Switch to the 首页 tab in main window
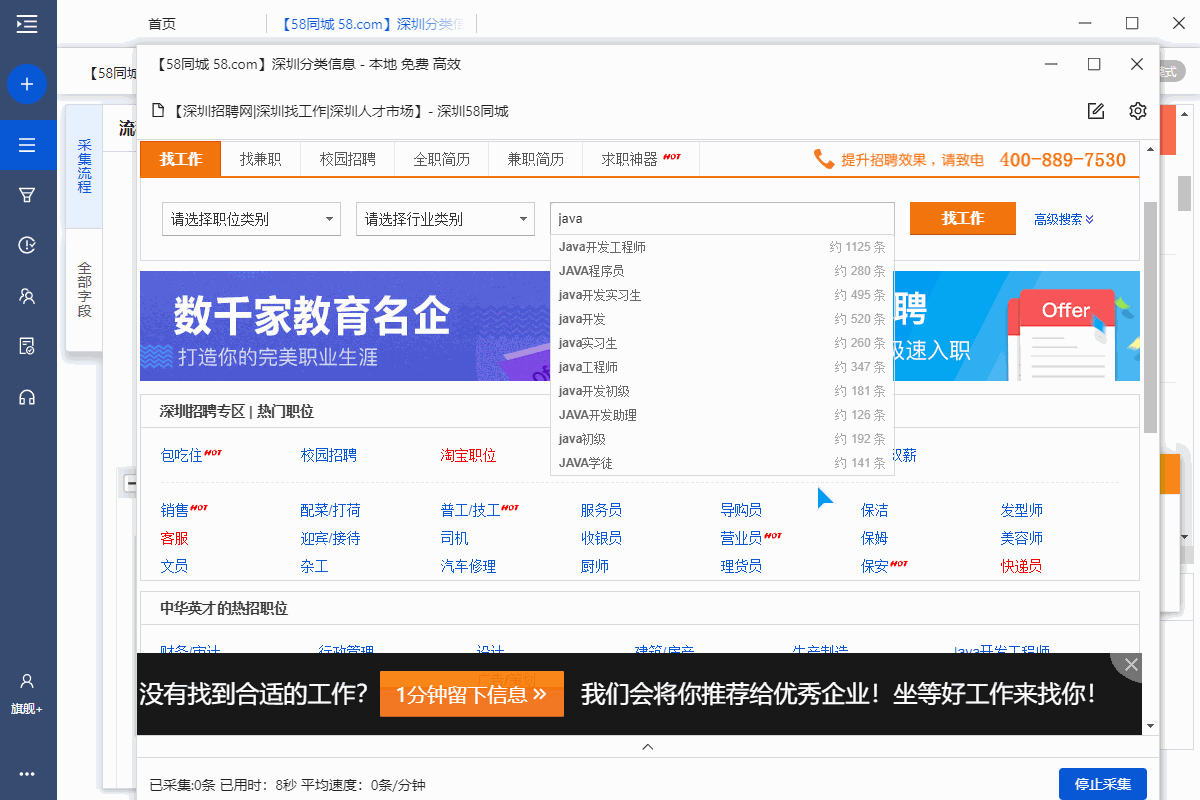The width and height of the screenshot is (1200, 800). tap(161, 24)
